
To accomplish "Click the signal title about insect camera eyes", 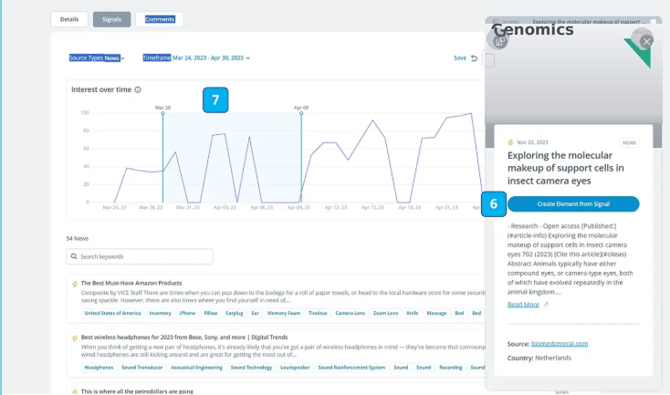I will [566, 168].
